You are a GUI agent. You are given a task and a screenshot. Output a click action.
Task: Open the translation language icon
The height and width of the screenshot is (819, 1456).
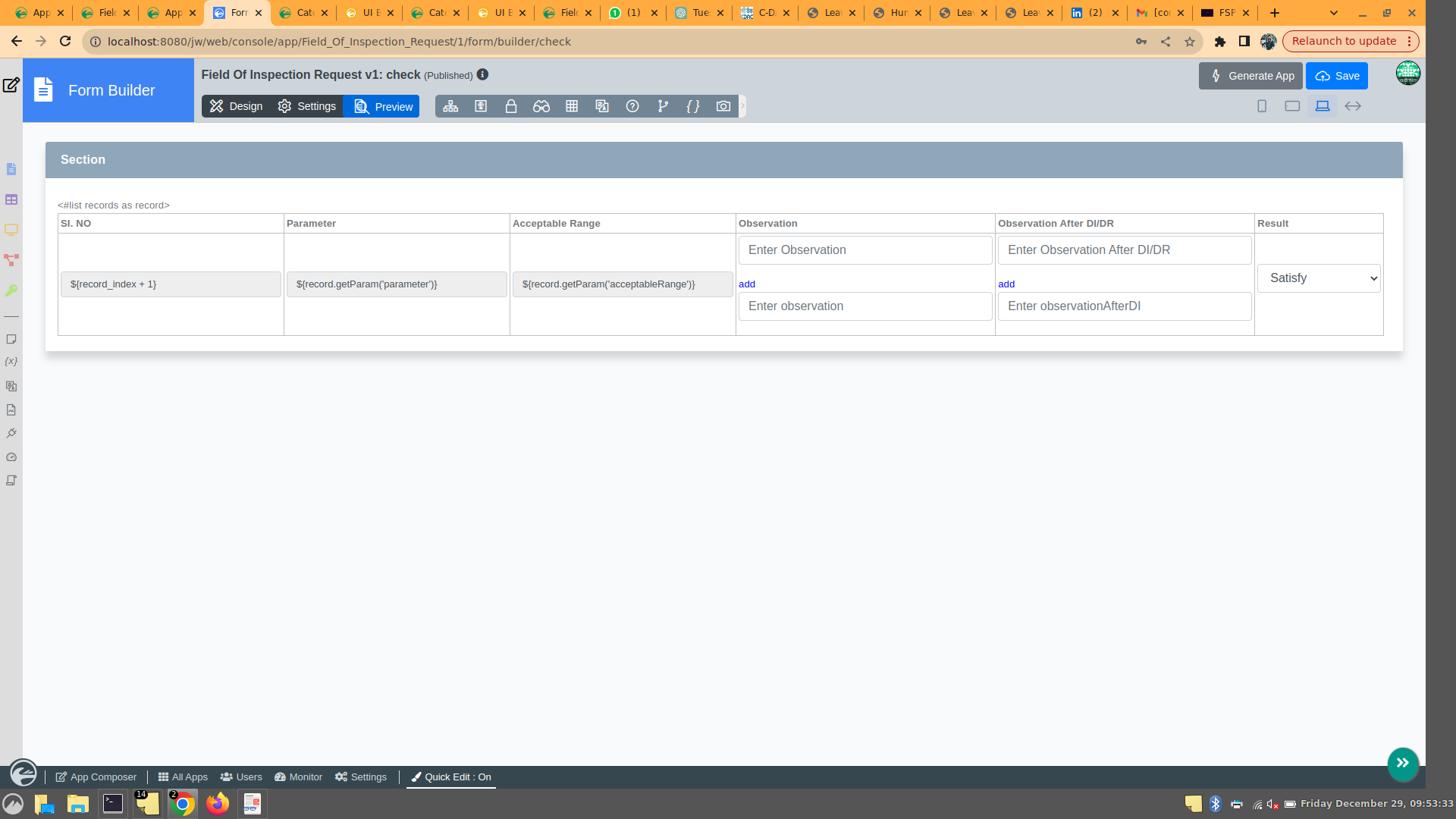(x=602, y=106)
